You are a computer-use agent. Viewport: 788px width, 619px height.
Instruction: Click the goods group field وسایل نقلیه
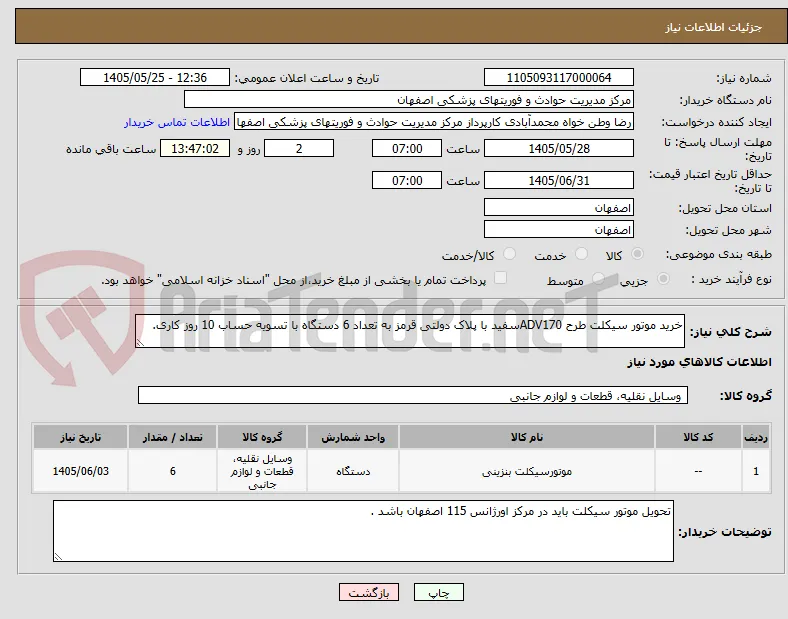(413, 395)
